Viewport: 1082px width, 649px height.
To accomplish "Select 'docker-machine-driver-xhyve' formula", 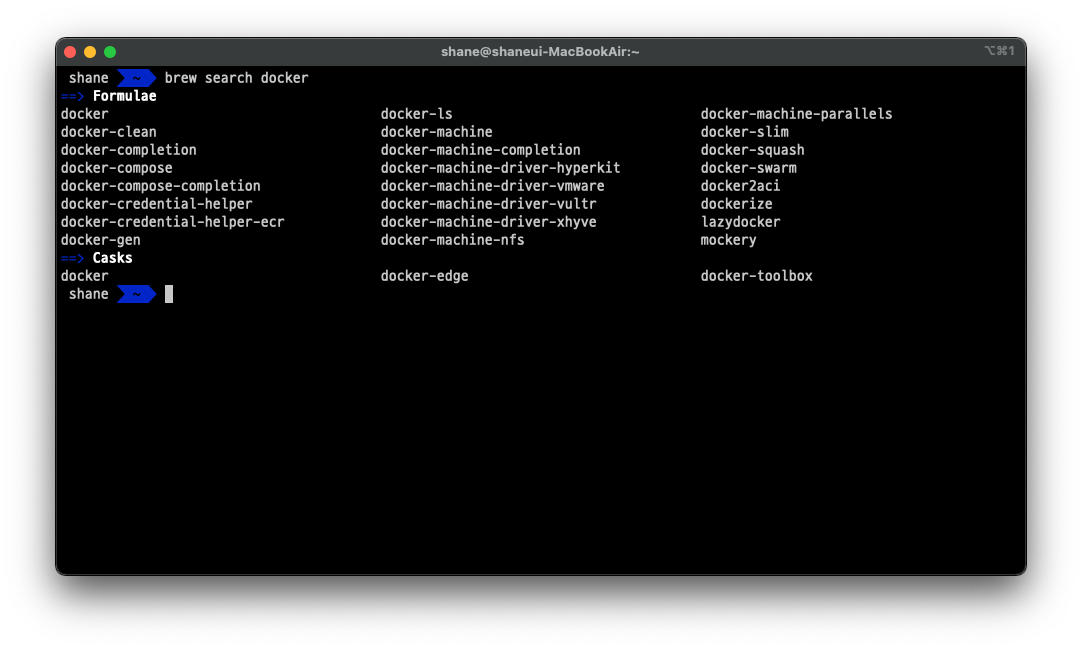I will tap(489, 221).
